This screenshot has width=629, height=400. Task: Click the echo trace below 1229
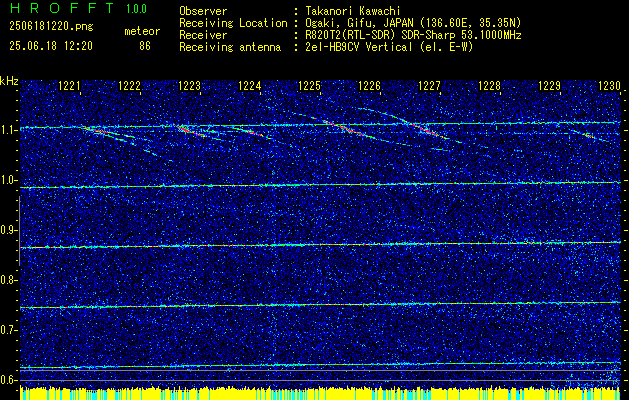coord(588,136)
